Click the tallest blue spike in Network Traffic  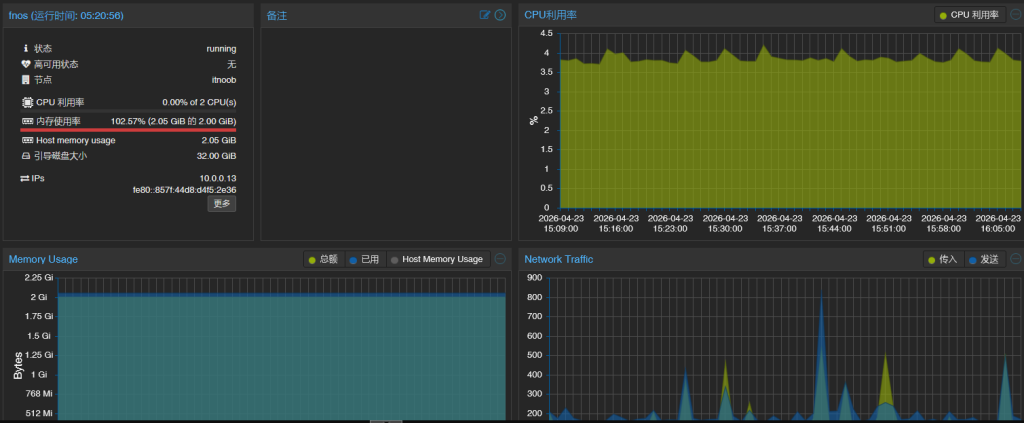pos(821,310)
